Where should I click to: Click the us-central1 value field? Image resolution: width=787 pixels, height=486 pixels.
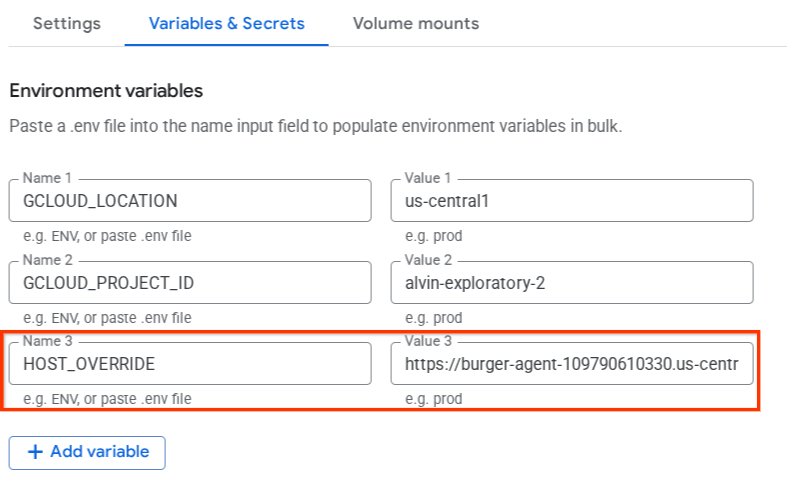571,201
